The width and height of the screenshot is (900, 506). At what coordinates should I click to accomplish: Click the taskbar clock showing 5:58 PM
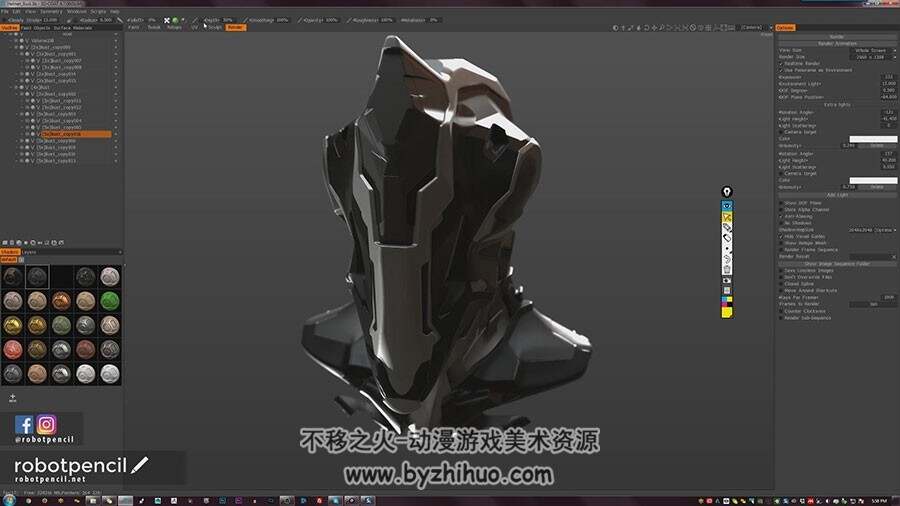(879, 501)
